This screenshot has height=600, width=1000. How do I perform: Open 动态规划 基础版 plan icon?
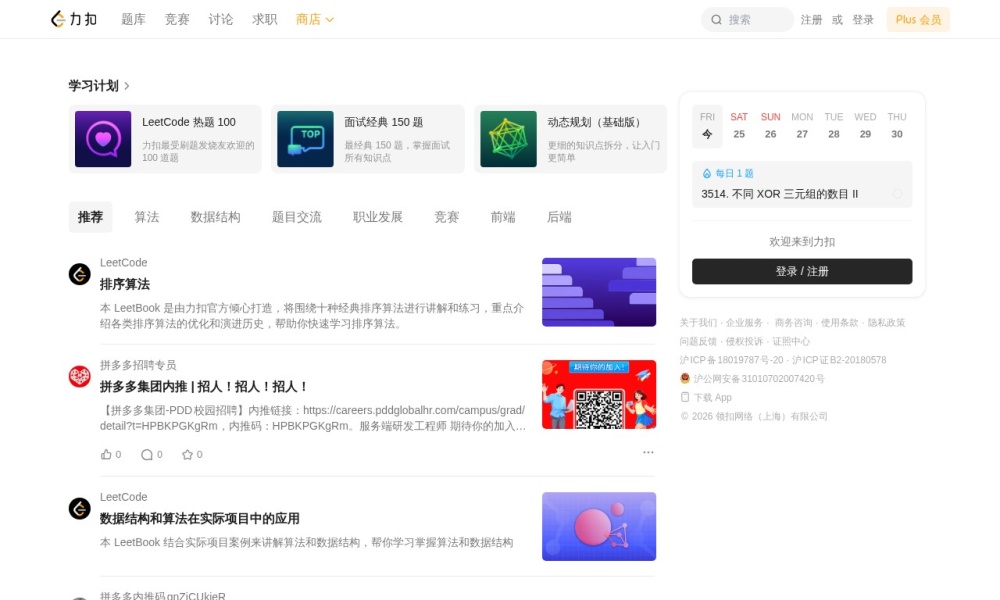[x=508, y=139]
